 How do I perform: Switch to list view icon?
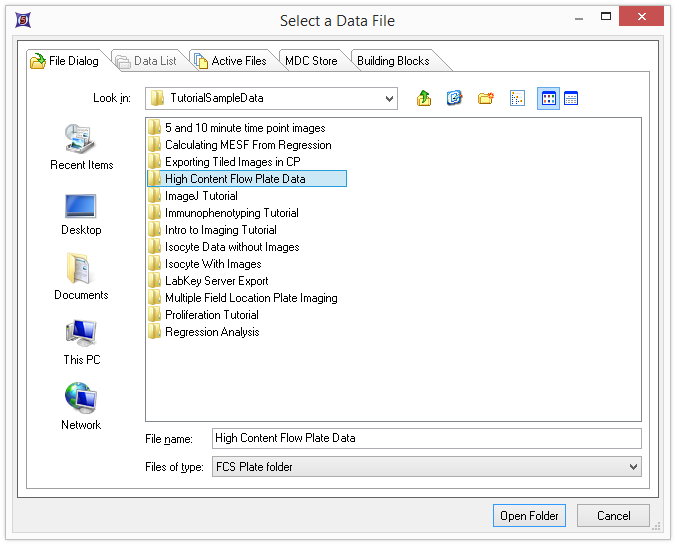coord(517,98)
